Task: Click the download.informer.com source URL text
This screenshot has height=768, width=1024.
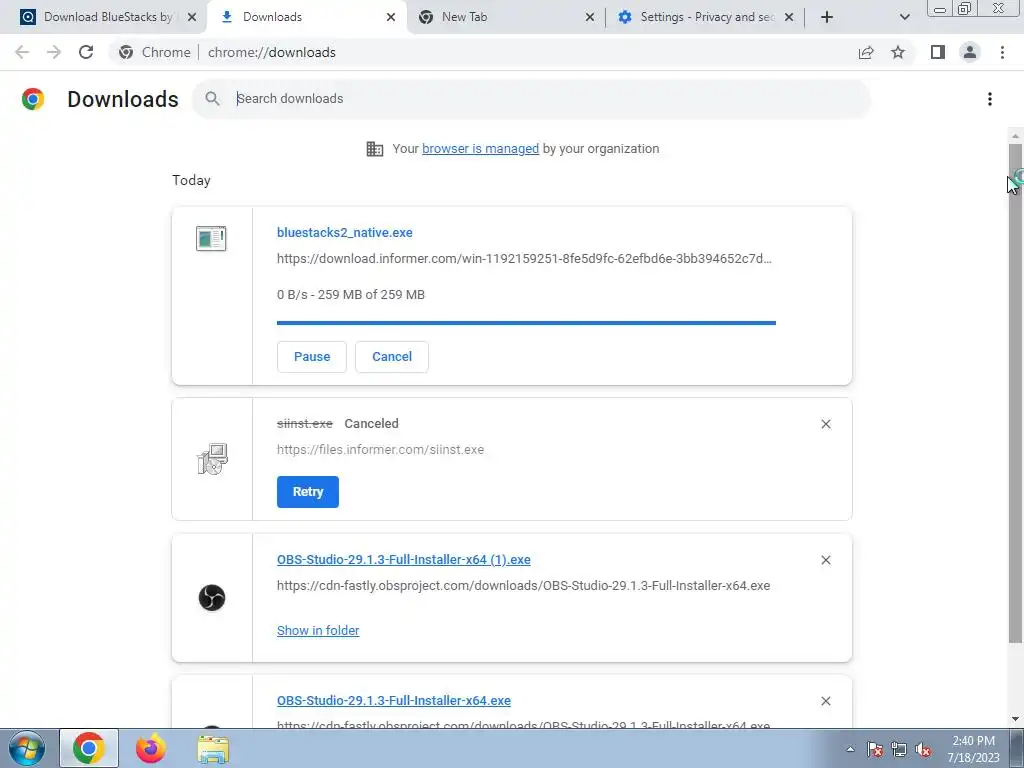Action: [524, 259]
